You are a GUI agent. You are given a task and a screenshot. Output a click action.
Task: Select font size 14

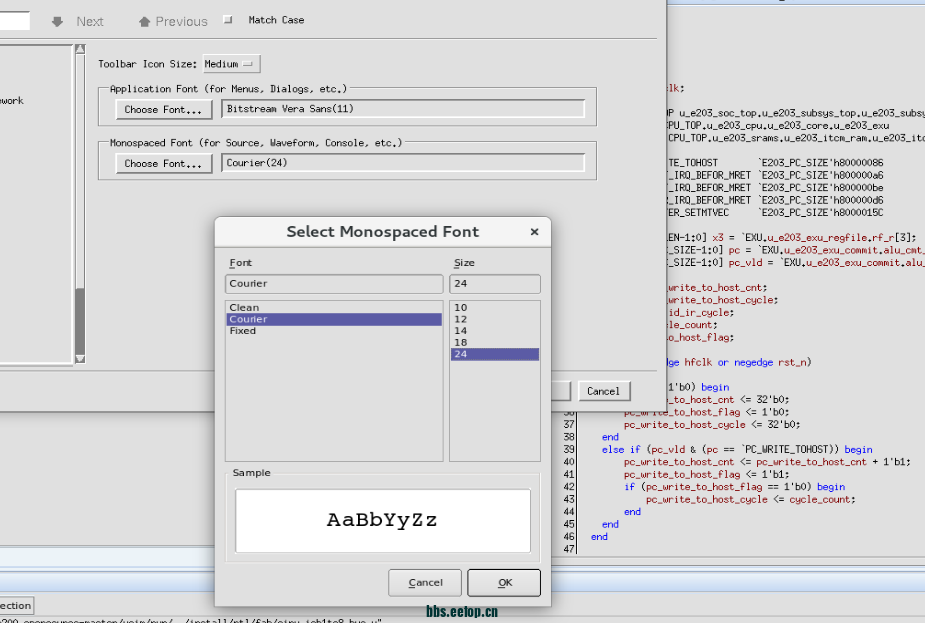tap(495, 331)
